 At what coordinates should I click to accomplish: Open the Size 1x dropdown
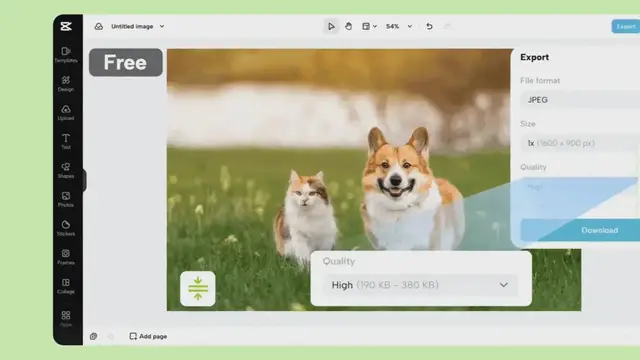[x=580, y=143]
